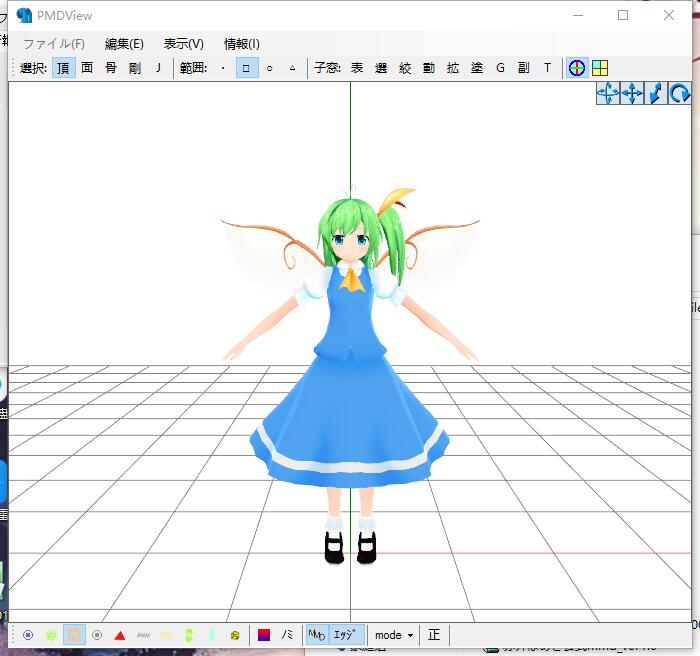Select the box range mode
This screenshot has width=700, height=656.
pos(246,68)
